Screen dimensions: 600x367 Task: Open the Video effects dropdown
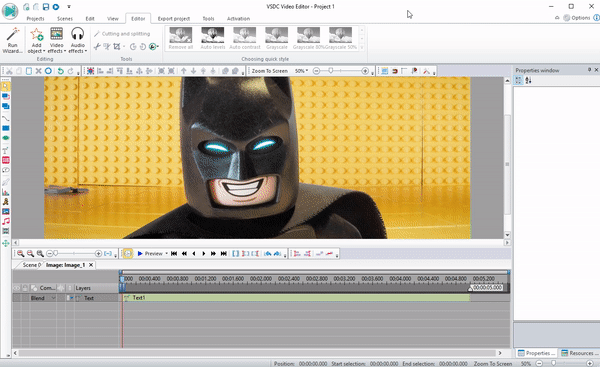pos(57,40)
